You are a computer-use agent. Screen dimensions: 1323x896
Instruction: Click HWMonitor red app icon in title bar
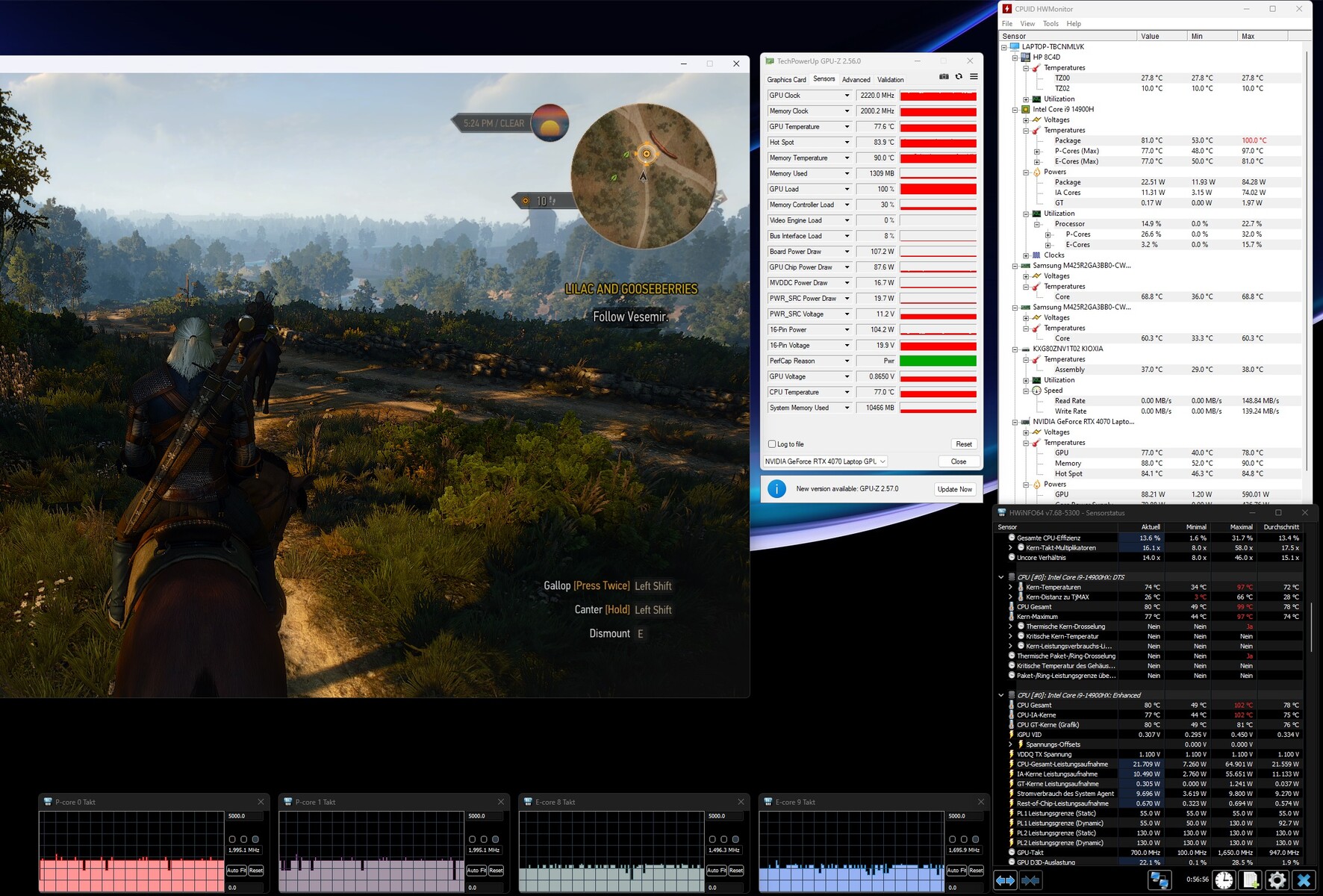pos(1007,9)
